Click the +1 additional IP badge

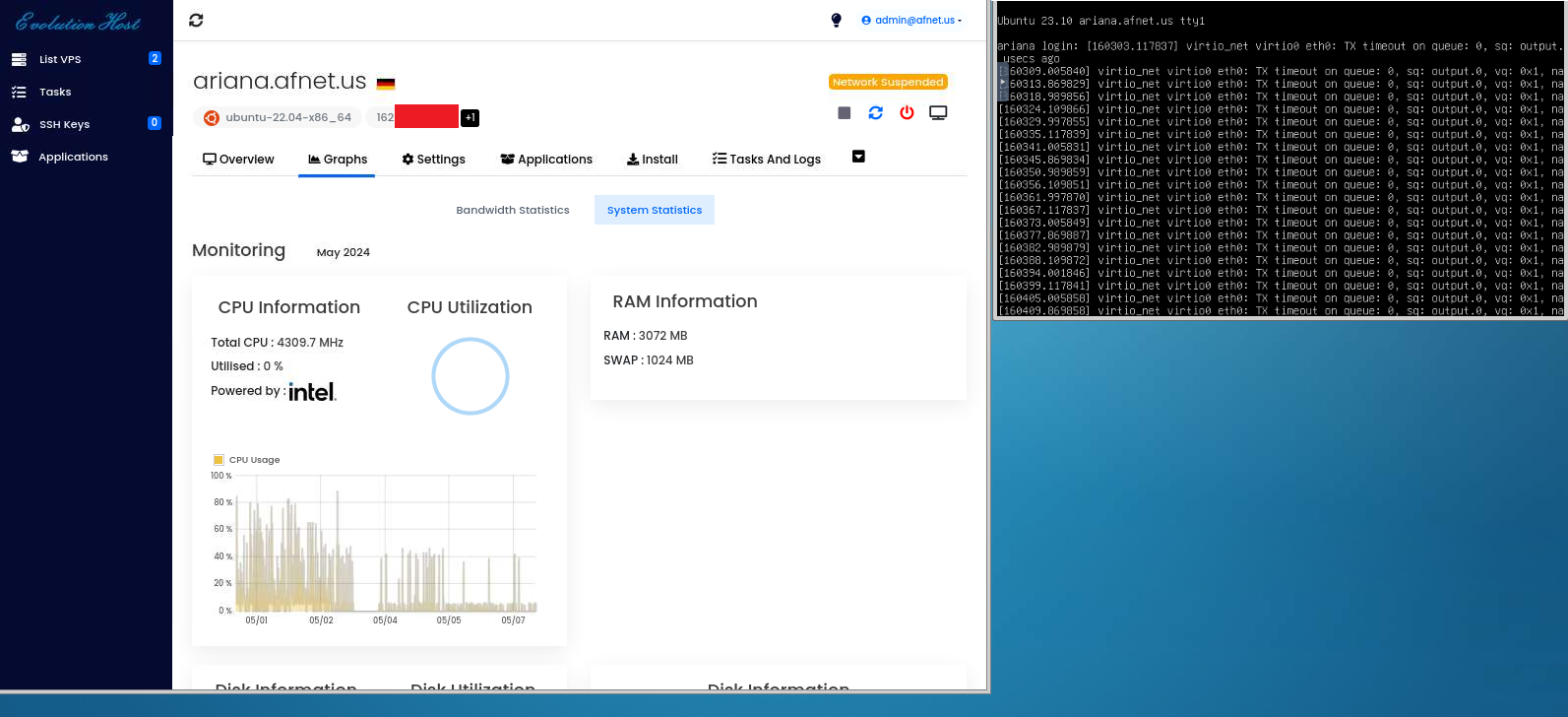click(x=470, y=118)
